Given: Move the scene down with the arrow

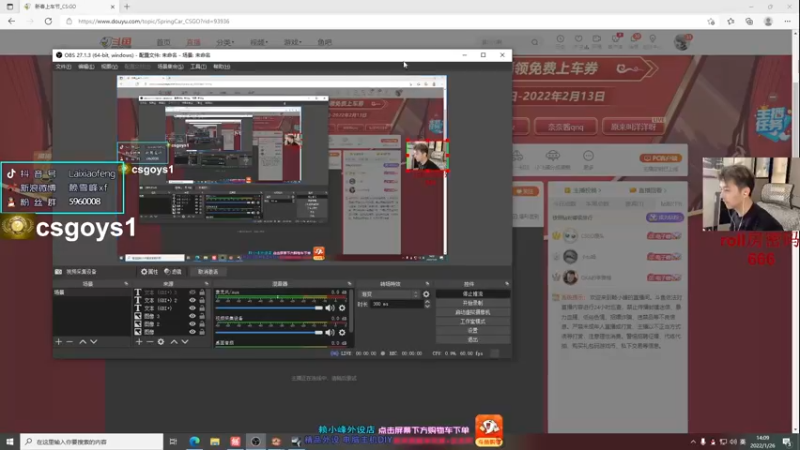Looking at the screenshot, I should [x=93, y=342].
